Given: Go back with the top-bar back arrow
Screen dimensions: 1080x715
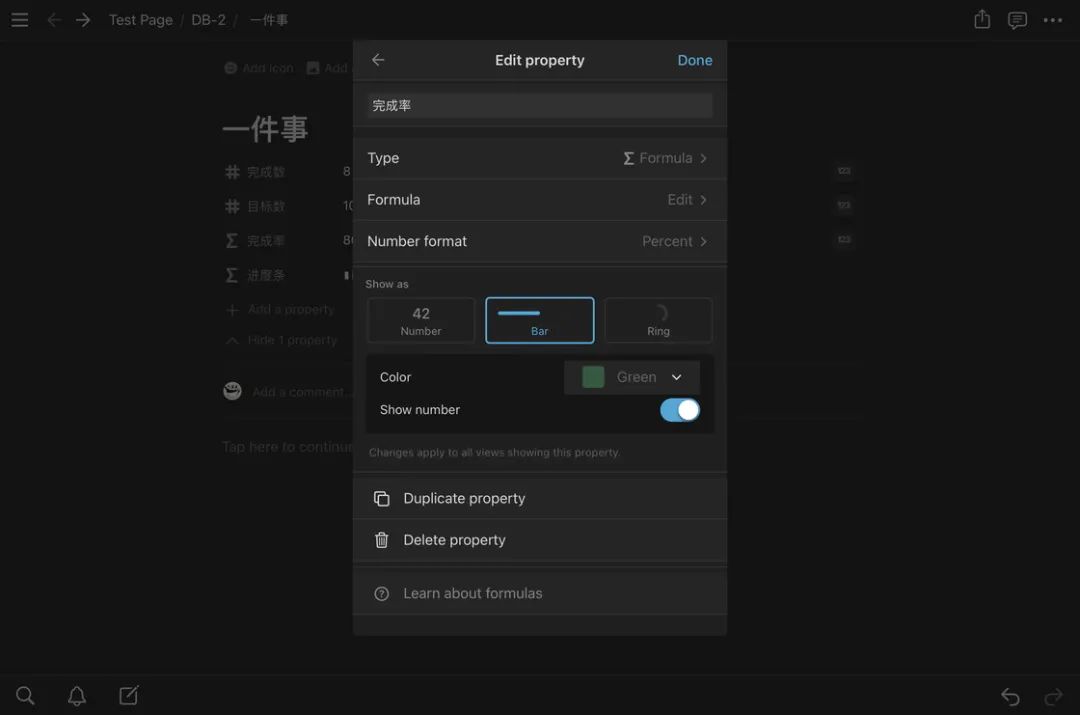Looking at the screenshot, I should coord(54,20).
